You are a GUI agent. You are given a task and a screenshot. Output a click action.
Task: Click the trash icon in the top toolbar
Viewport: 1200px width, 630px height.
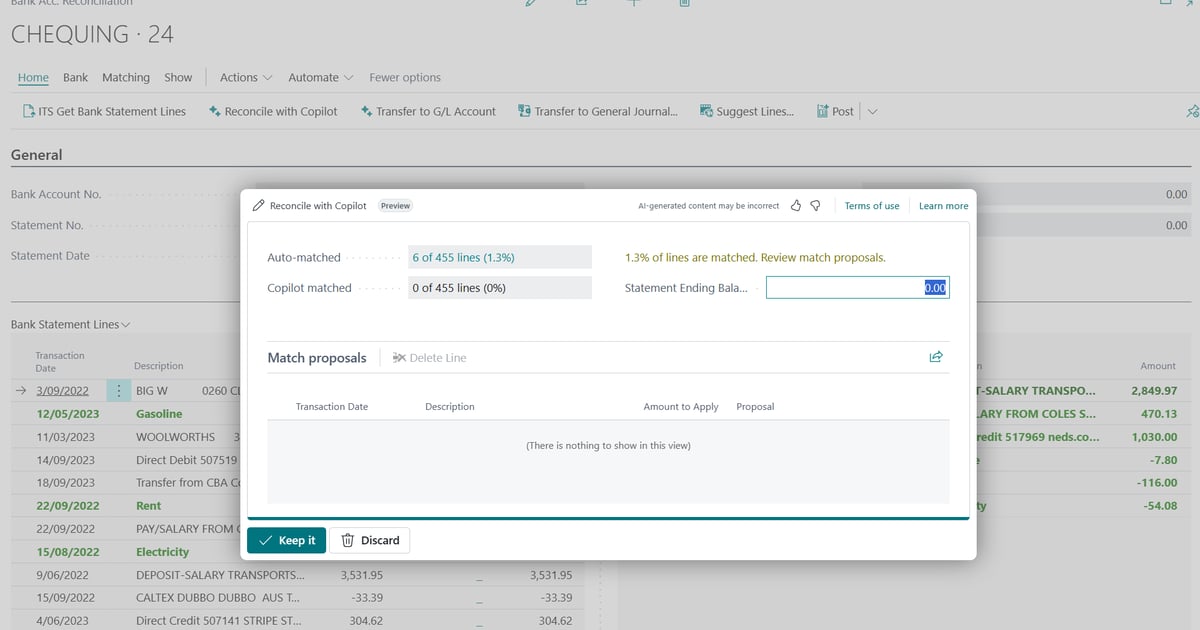686,3
